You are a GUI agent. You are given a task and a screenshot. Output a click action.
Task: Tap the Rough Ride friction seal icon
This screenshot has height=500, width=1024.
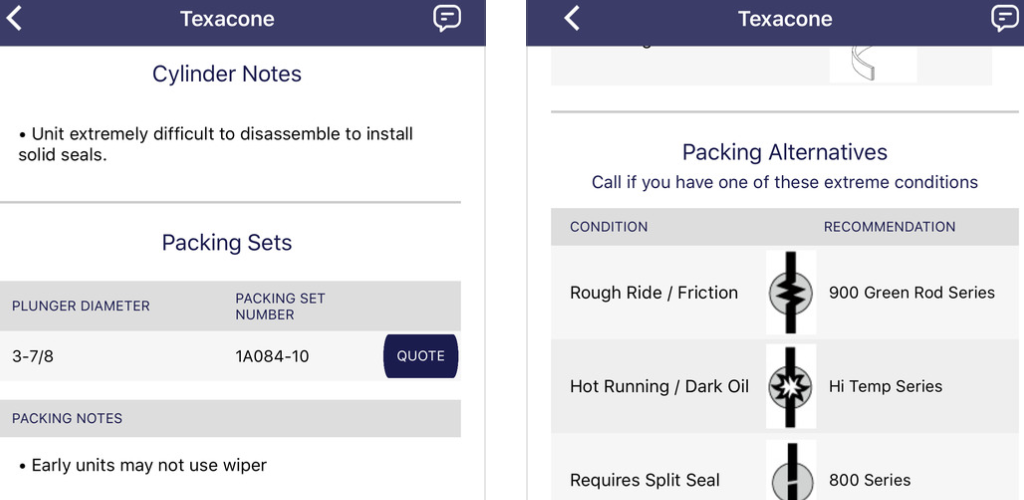point(791,292)
